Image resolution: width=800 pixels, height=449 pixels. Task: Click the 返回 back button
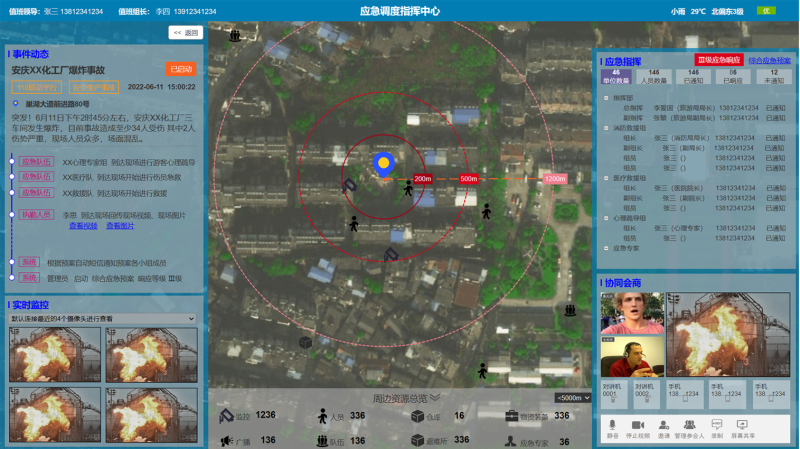click(185, 33)
